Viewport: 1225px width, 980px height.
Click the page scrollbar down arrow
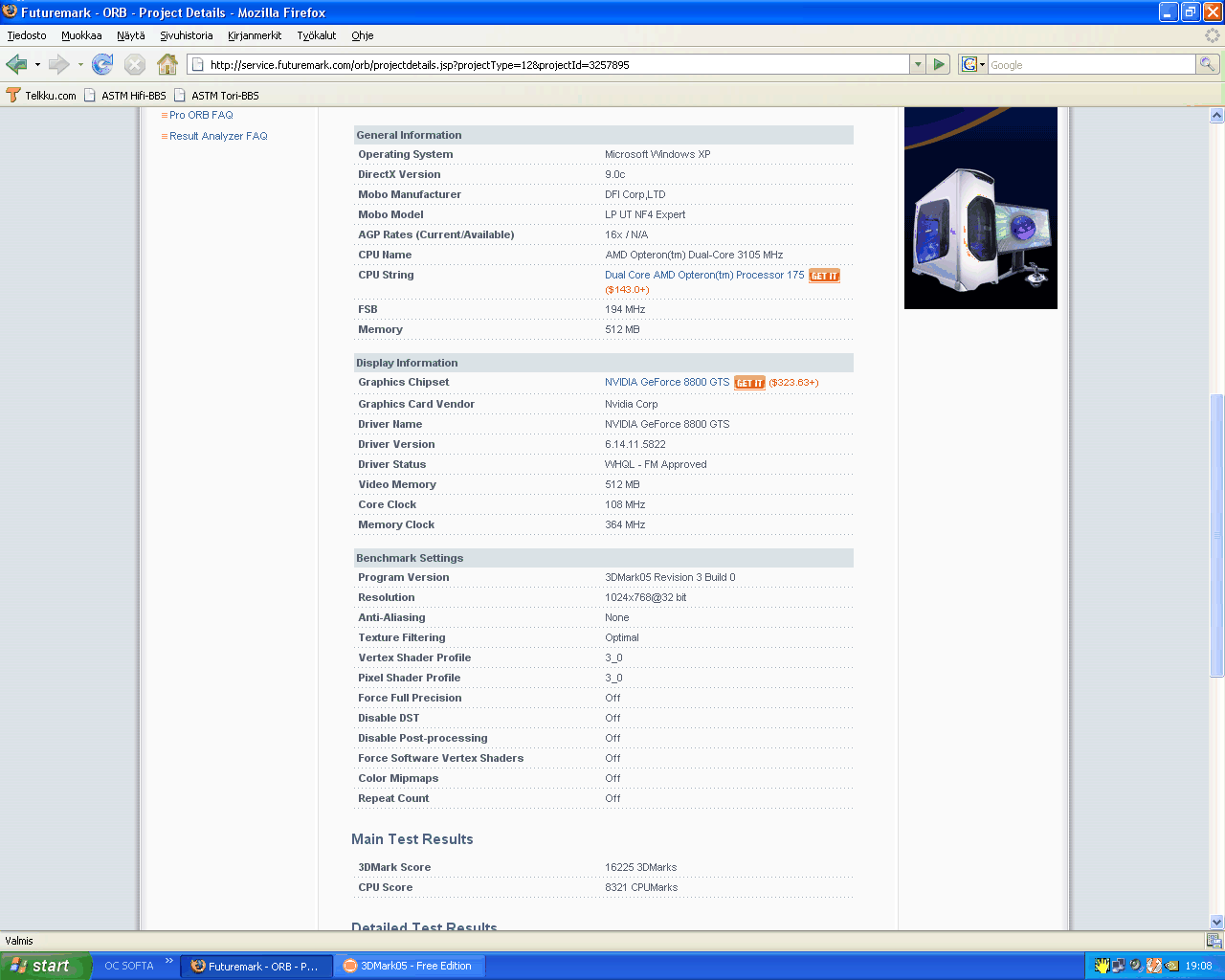(x=1216, y=922)
